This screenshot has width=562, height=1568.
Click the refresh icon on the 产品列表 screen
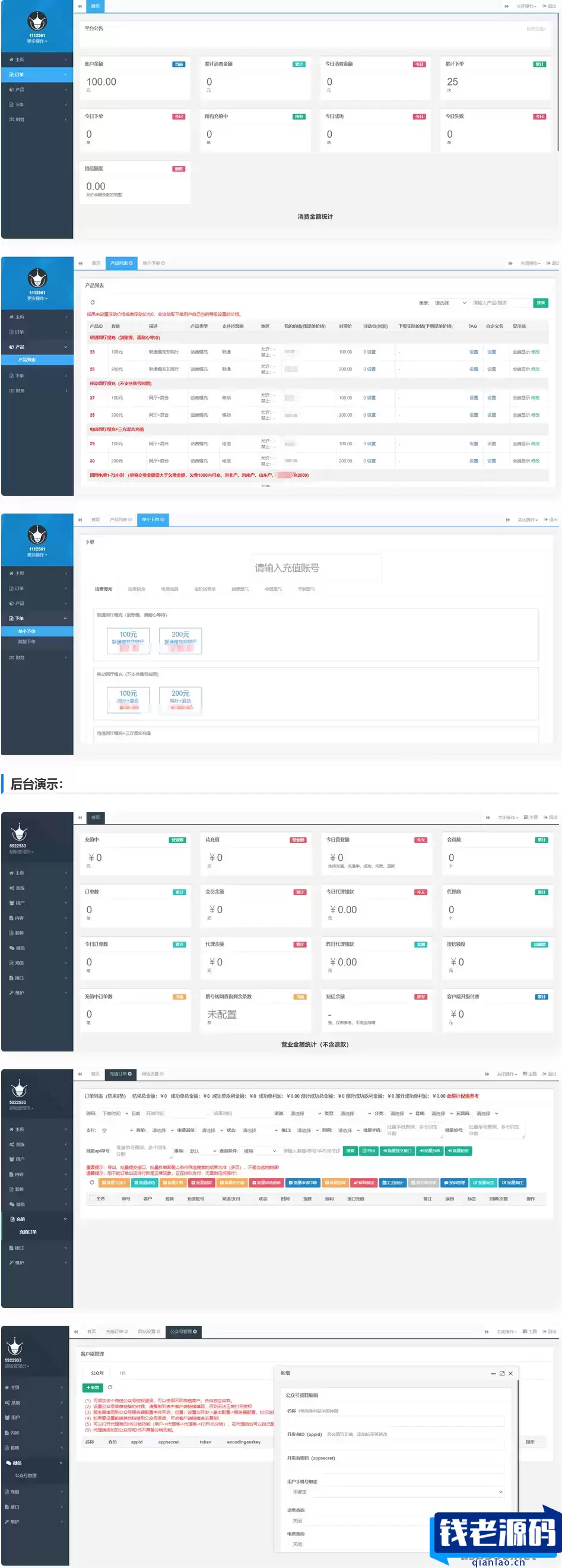click(93, 302)
